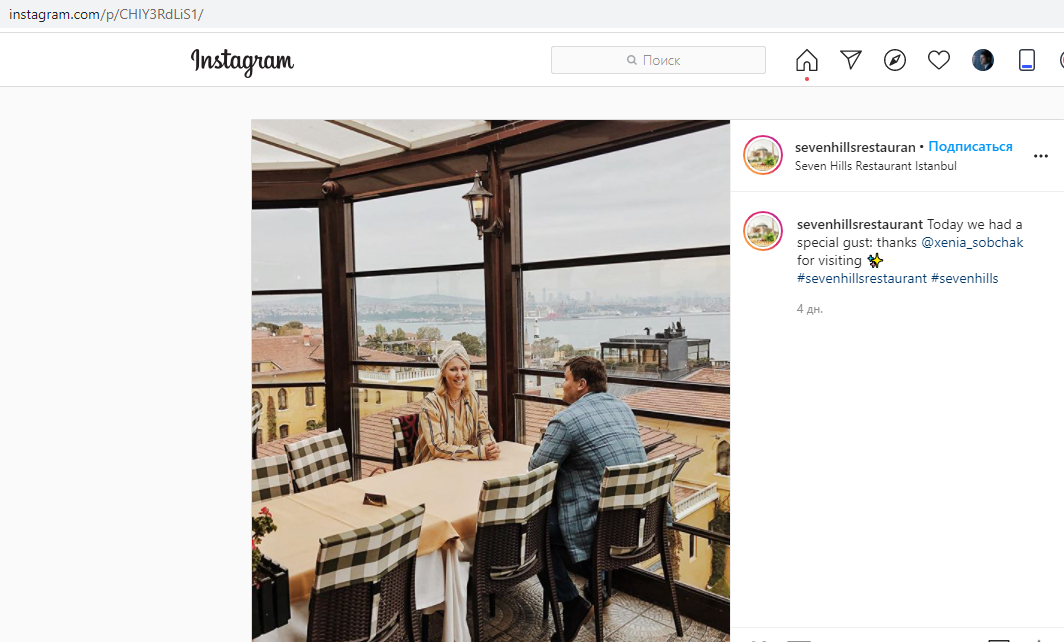This screenshot has width=1064, height=642.
Task: Open the Activity heart icon
Action: pos(939,60)
